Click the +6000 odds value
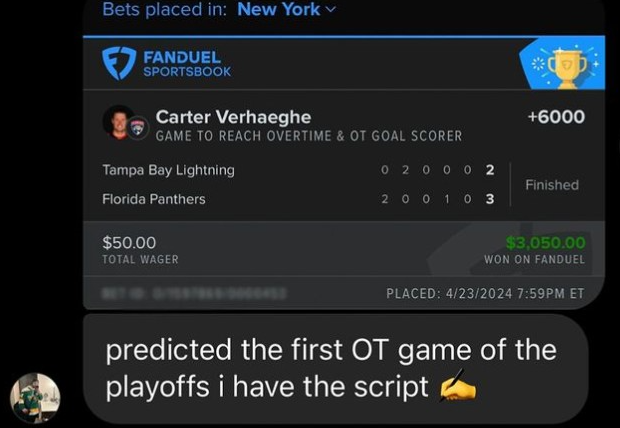 pos(555,117)
